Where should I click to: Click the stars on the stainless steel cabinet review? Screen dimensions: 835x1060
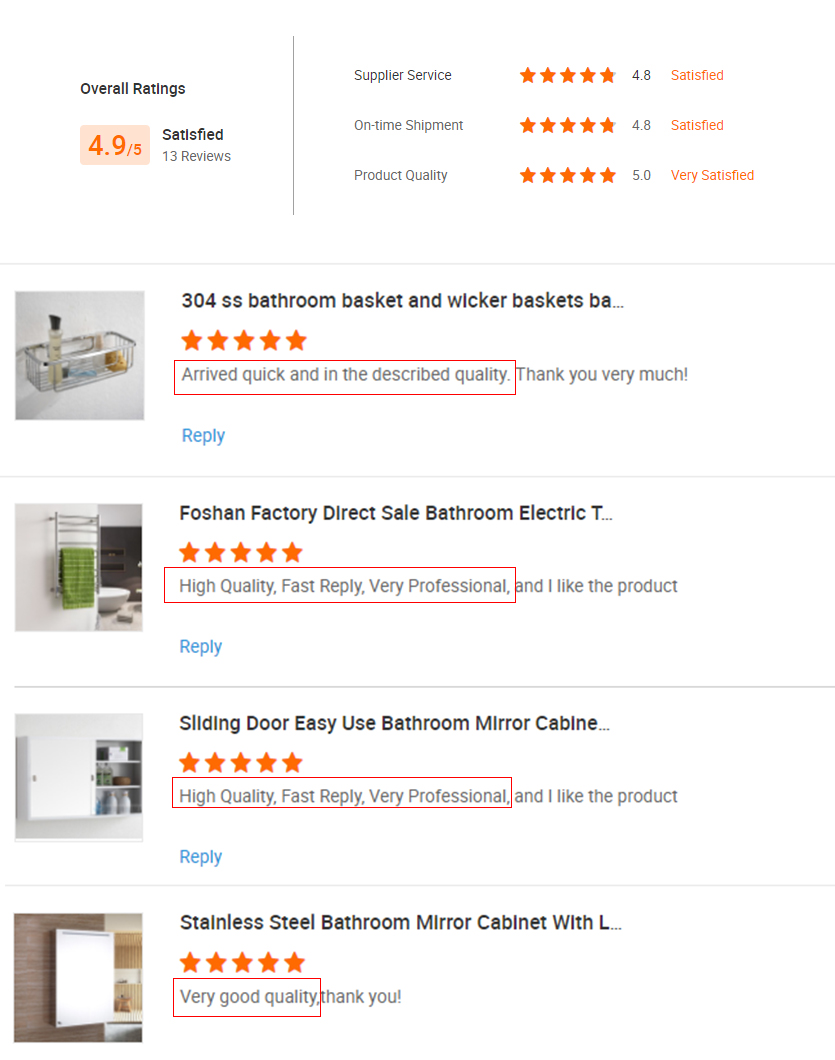[241, 963]
